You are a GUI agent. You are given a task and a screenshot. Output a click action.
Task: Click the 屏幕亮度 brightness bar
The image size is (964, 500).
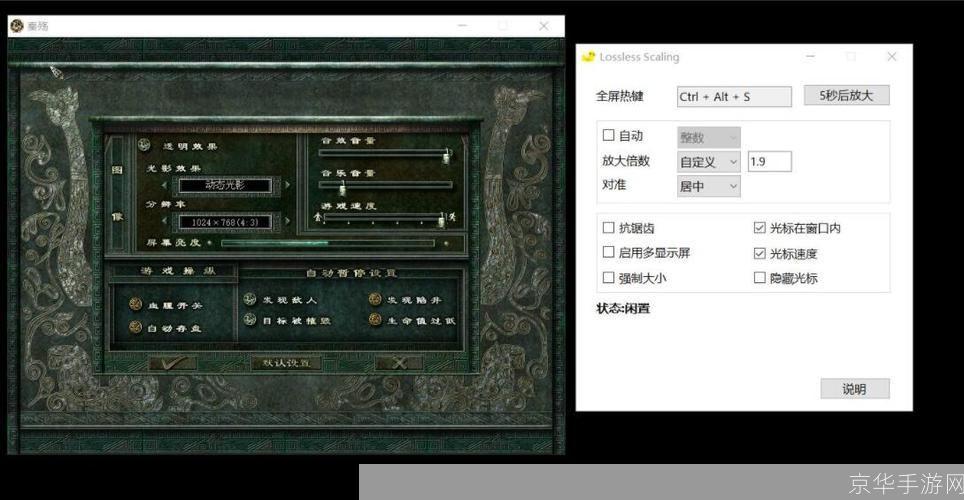328,243
